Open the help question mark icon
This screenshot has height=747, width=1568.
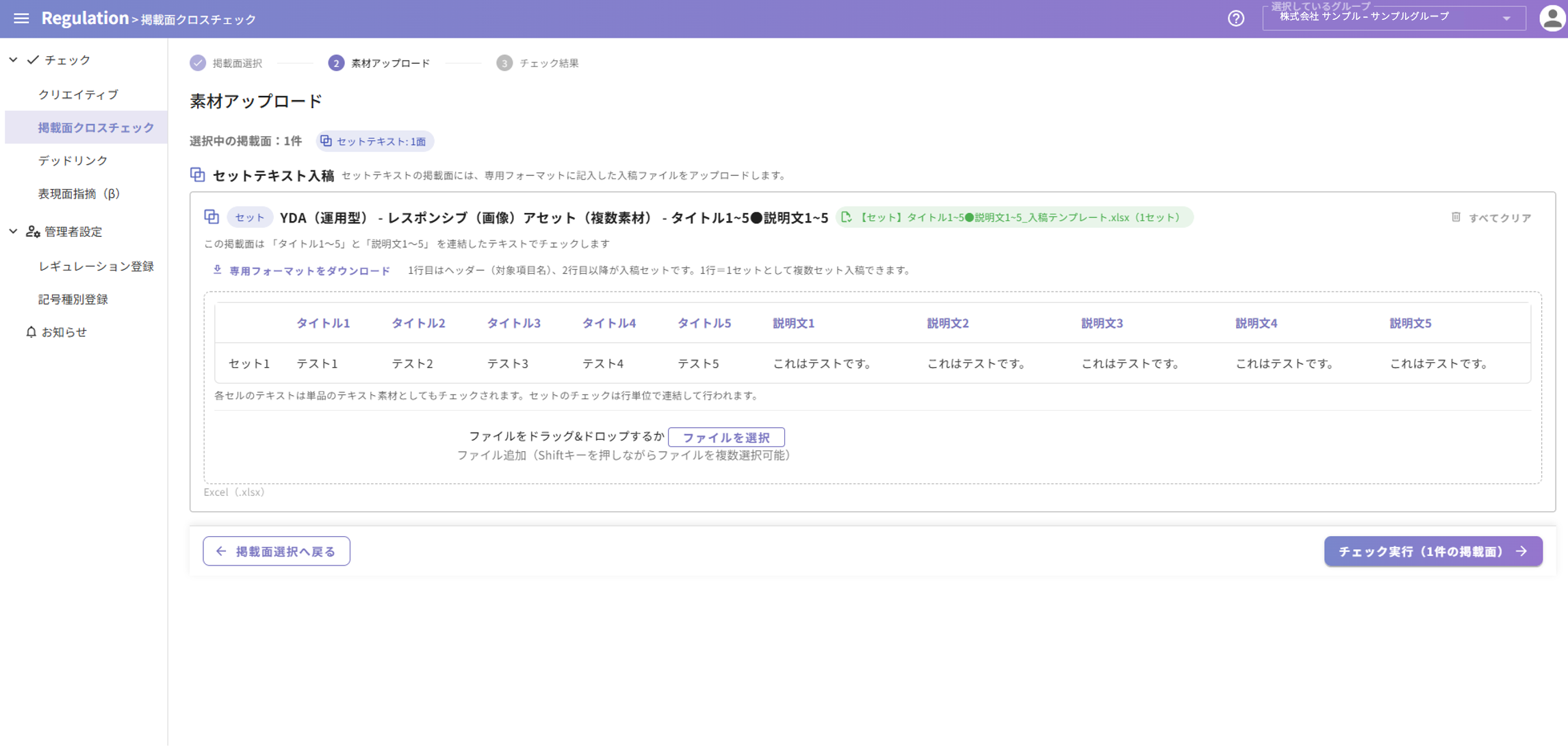[1235, 18]
